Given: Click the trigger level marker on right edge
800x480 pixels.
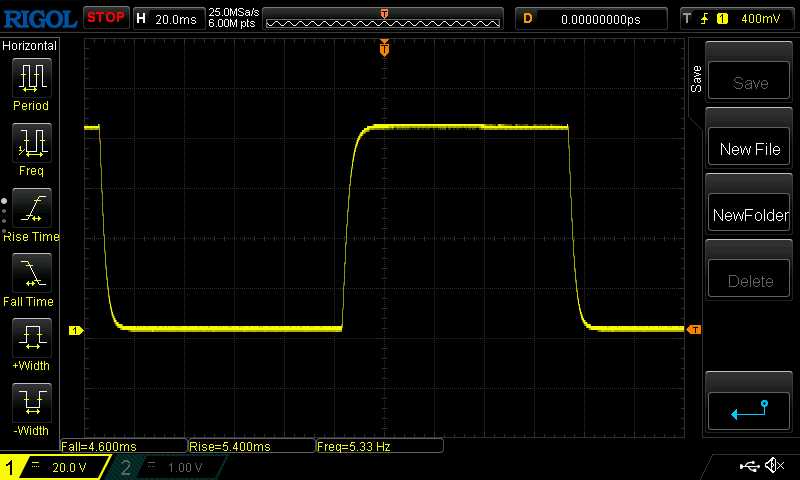Looking at the screenshot, I should [694, 330].
